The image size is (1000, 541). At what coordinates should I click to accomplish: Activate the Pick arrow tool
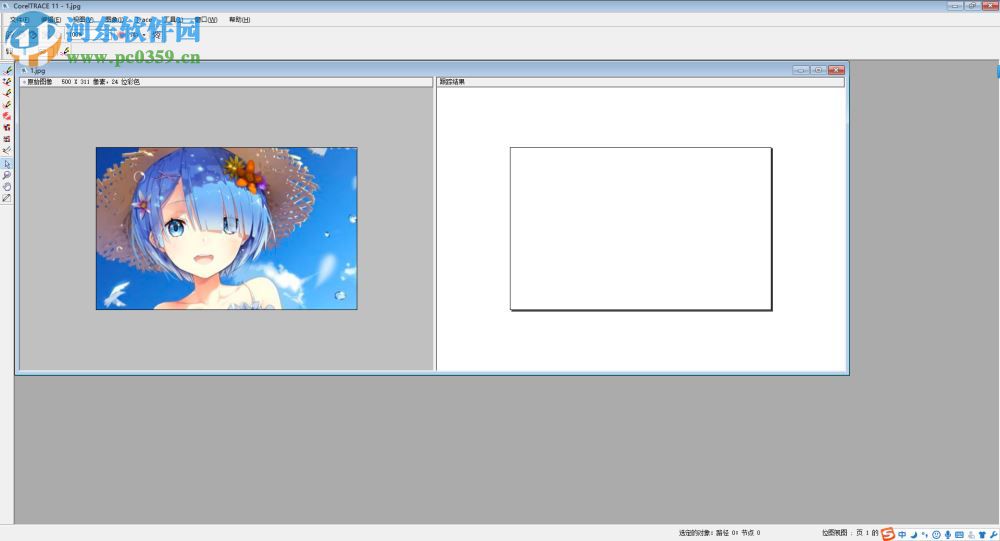click(7, 164)
